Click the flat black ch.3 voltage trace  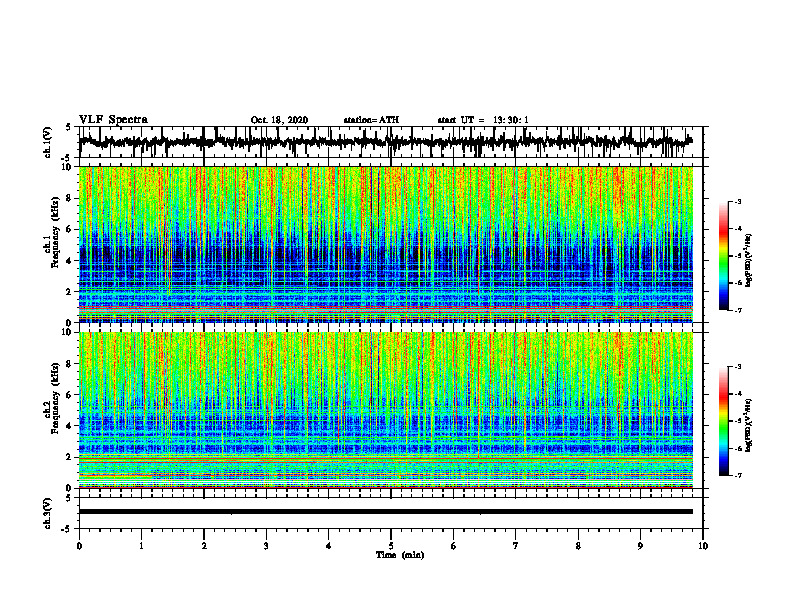tap(386, 512)
